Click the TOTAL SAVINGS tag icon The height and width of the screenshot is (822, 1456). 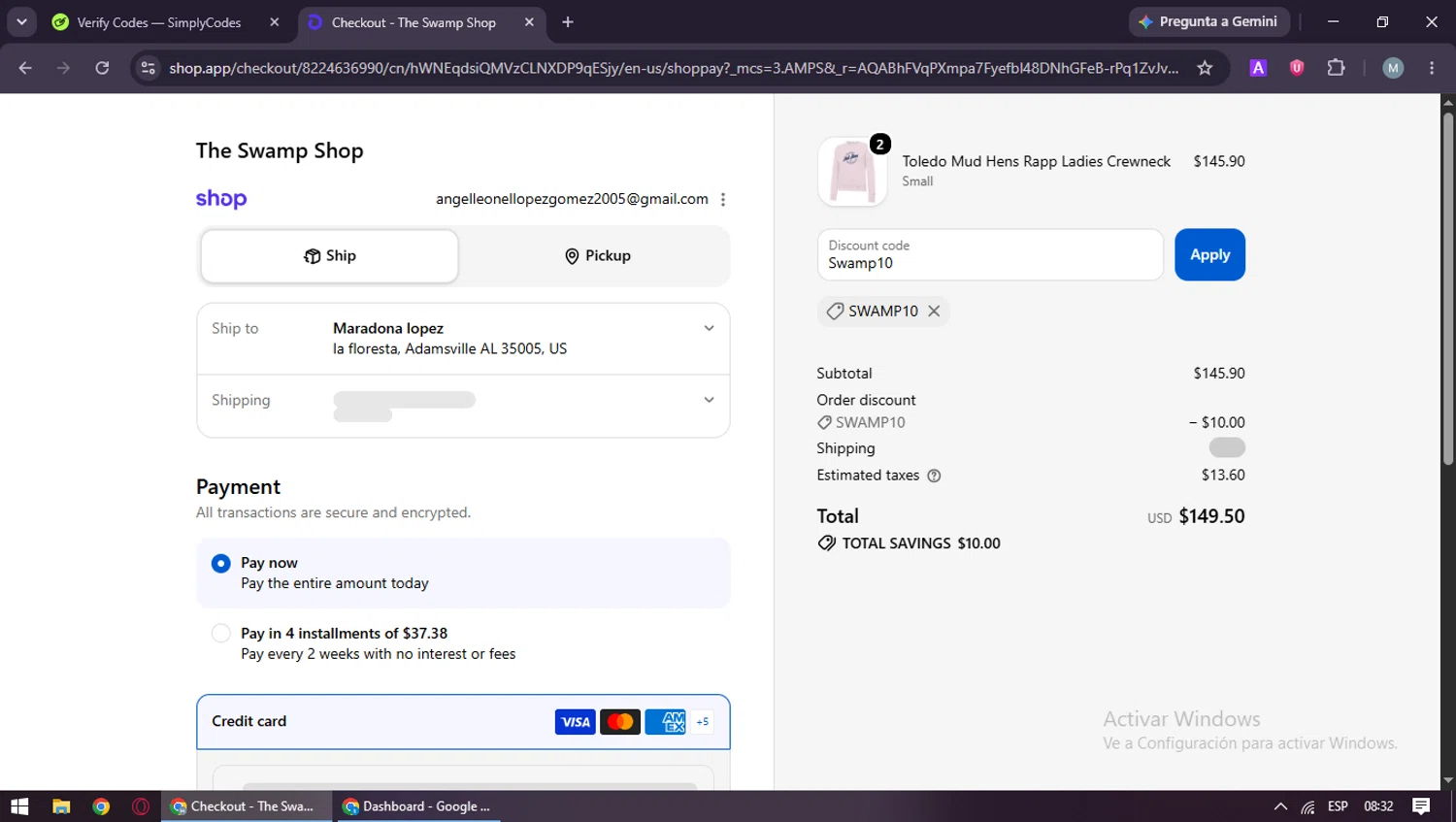tap(827, 543)
